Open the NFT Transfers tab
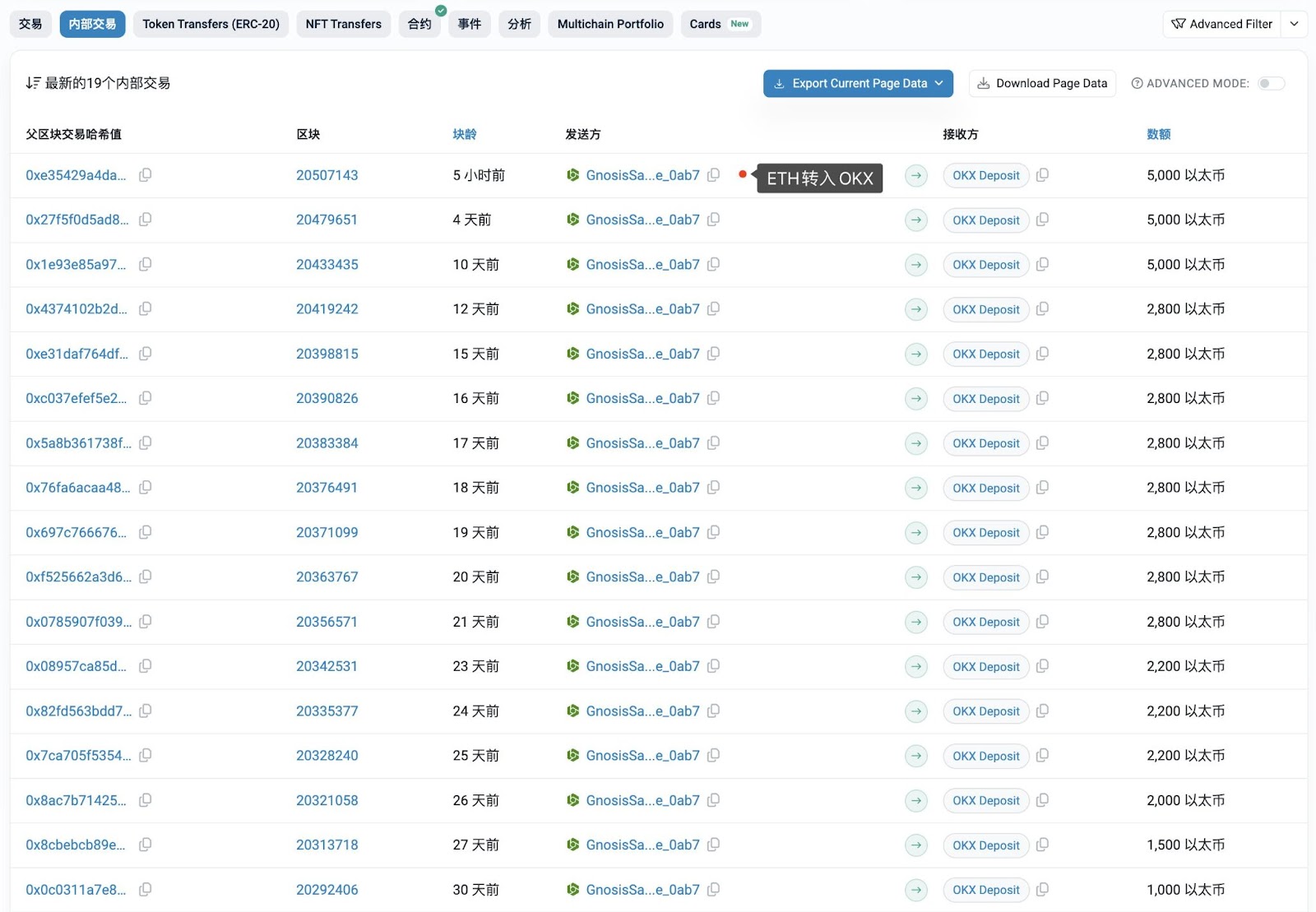Screen dimensions: 1316x912 [344, 24]
